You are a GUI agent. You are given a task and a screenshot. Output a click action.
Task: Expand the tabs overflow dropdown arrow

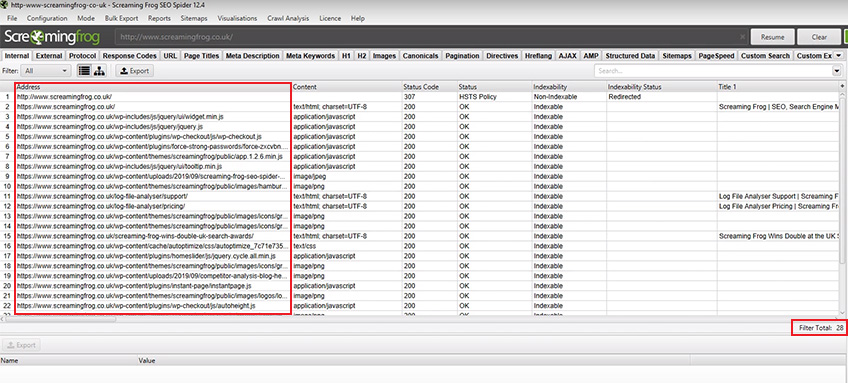pyautogui.click(x=838, y=56)
